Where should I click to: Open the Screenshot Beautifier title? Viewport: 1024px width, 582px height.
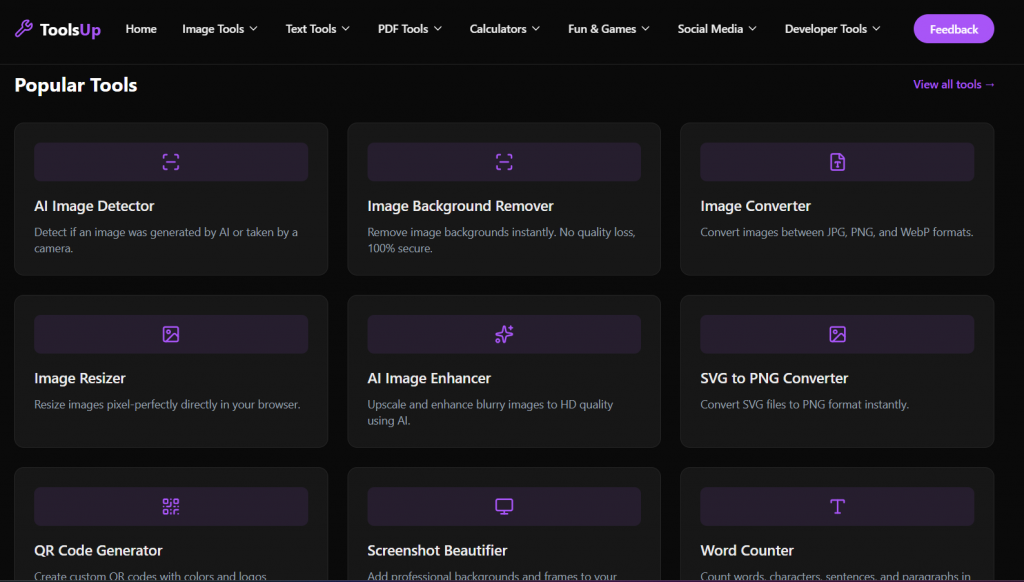click(437, 551)
